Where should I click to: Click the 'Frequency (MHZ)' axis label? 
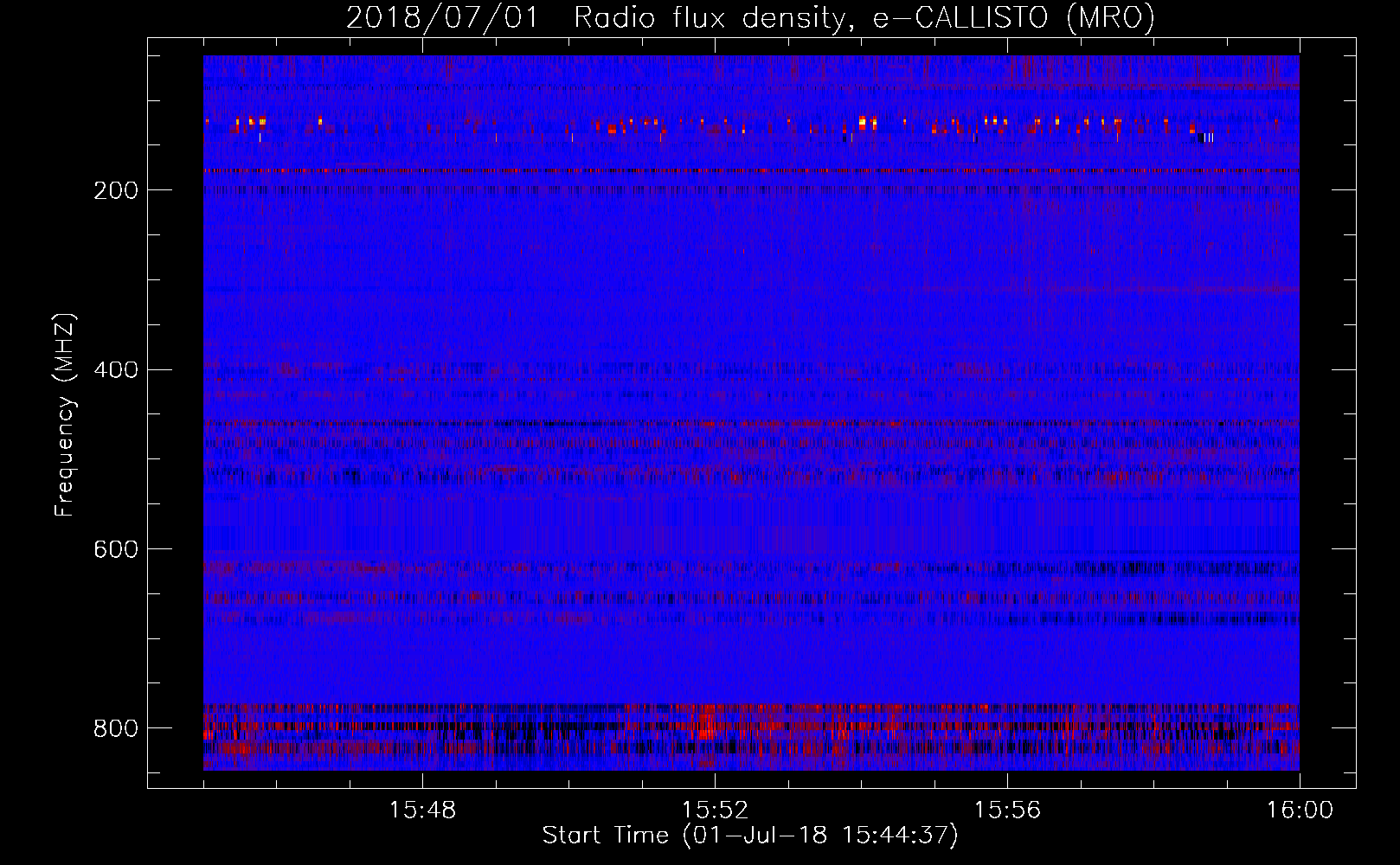coord(65,415)
